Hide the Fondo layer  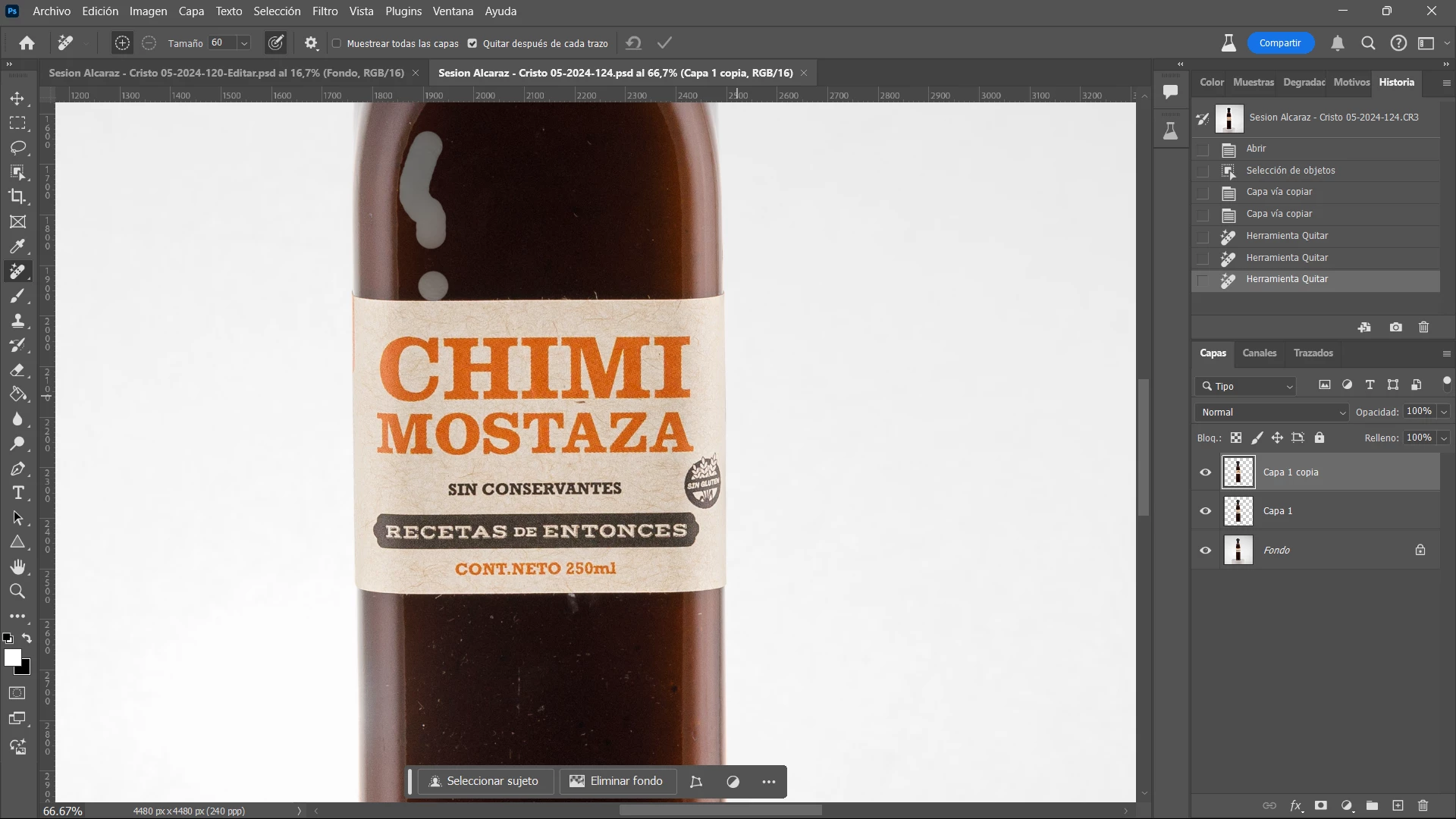click(1205, 551)
